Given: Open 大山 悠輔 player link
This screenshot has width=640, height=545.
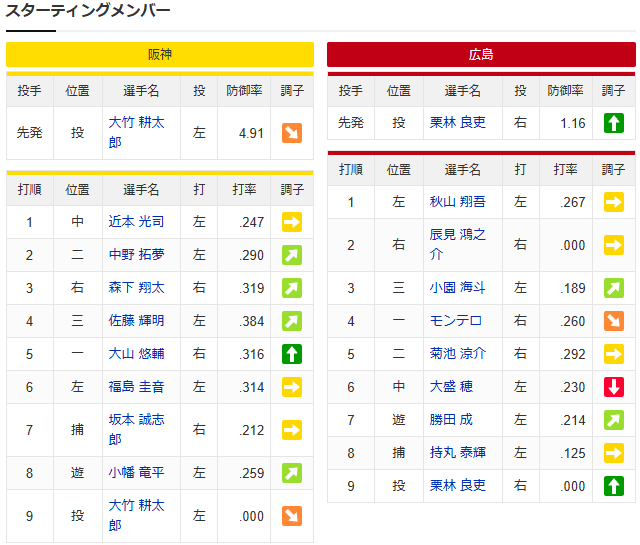Looking at the screenshot, I should click(x=136, y=354).
